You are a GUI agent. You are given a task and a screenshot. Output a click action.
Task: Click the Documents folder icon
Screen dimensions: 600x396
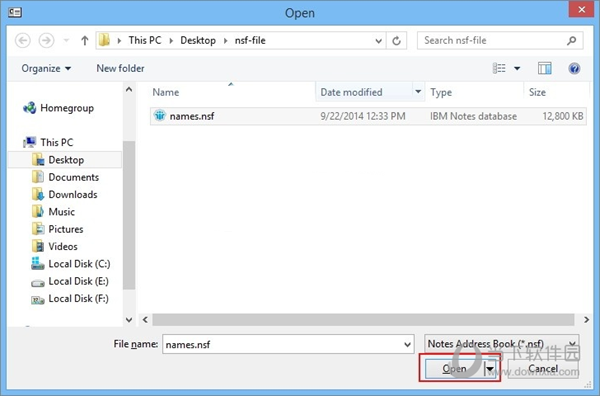38,177
